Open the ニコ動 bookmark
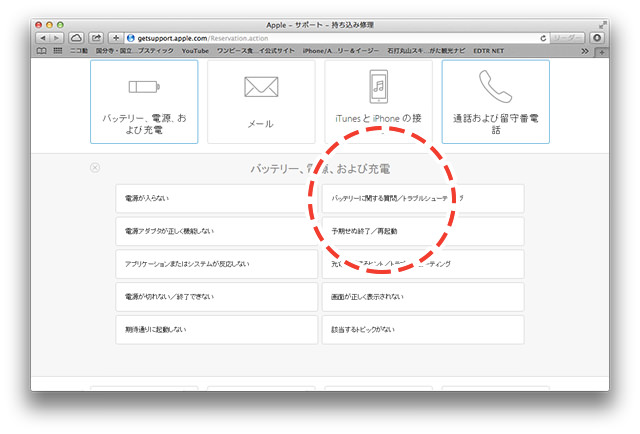This screenshot has height=434, width=640. [x=79, y=51]
